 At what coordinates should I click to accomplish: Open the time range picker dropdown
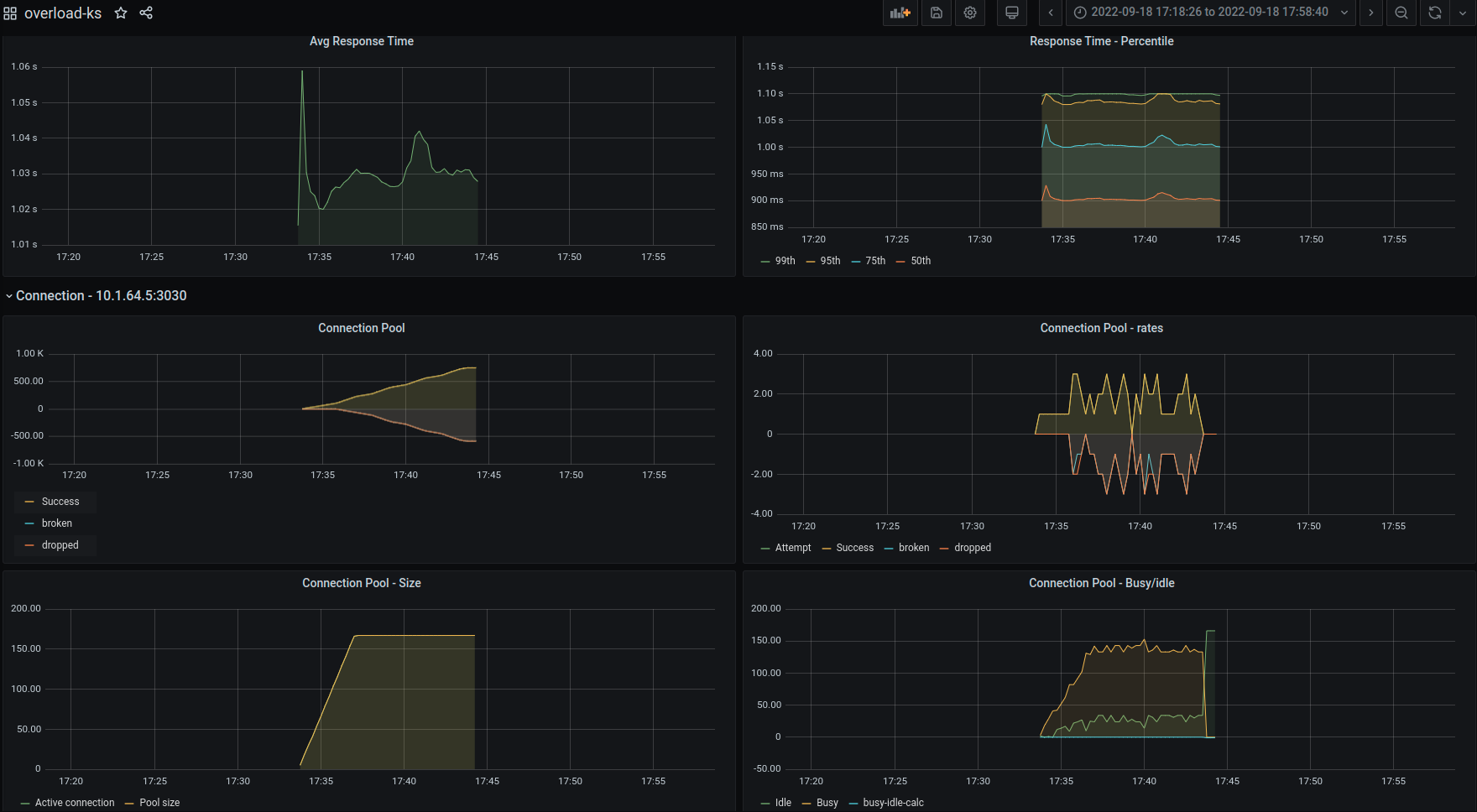pyautogui.click(x=1211, y=13)
